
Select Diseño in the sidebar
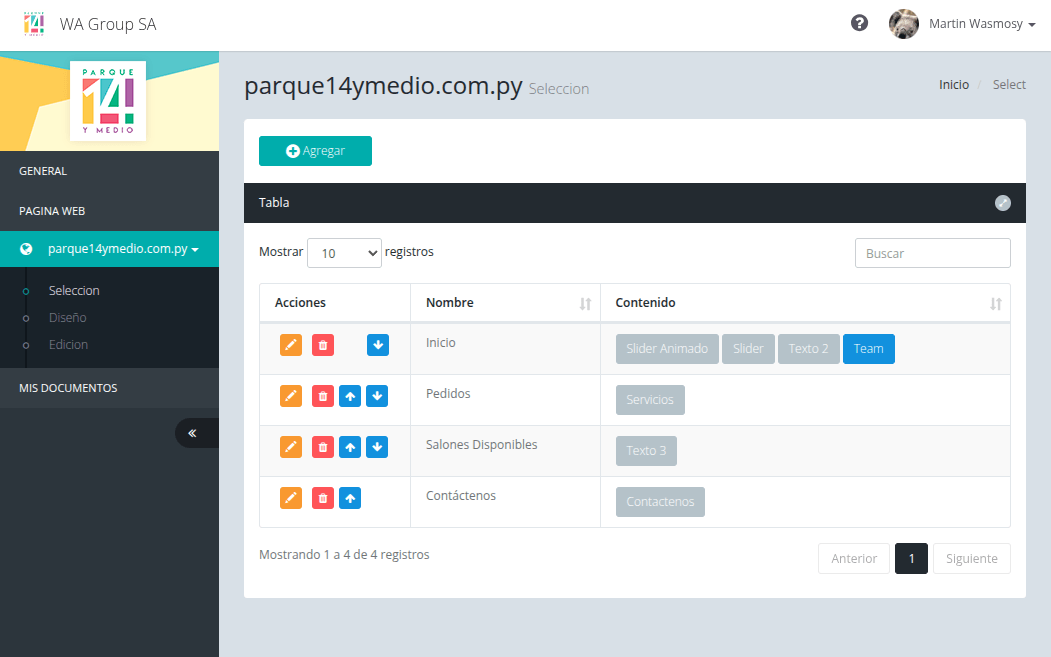pos(68,318)
